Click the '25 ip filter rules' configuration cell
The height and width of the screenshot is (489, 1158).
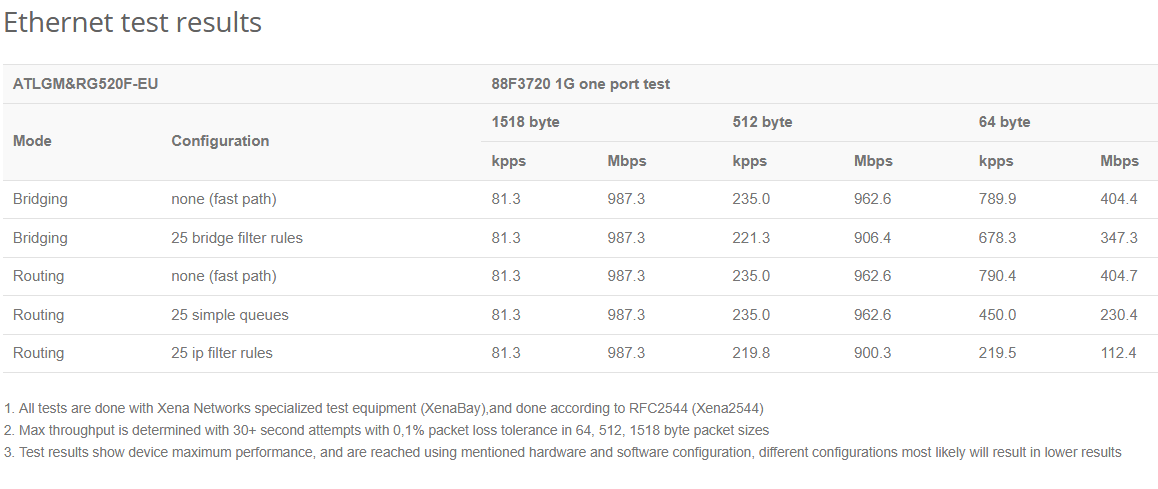[x=222, y=353]
